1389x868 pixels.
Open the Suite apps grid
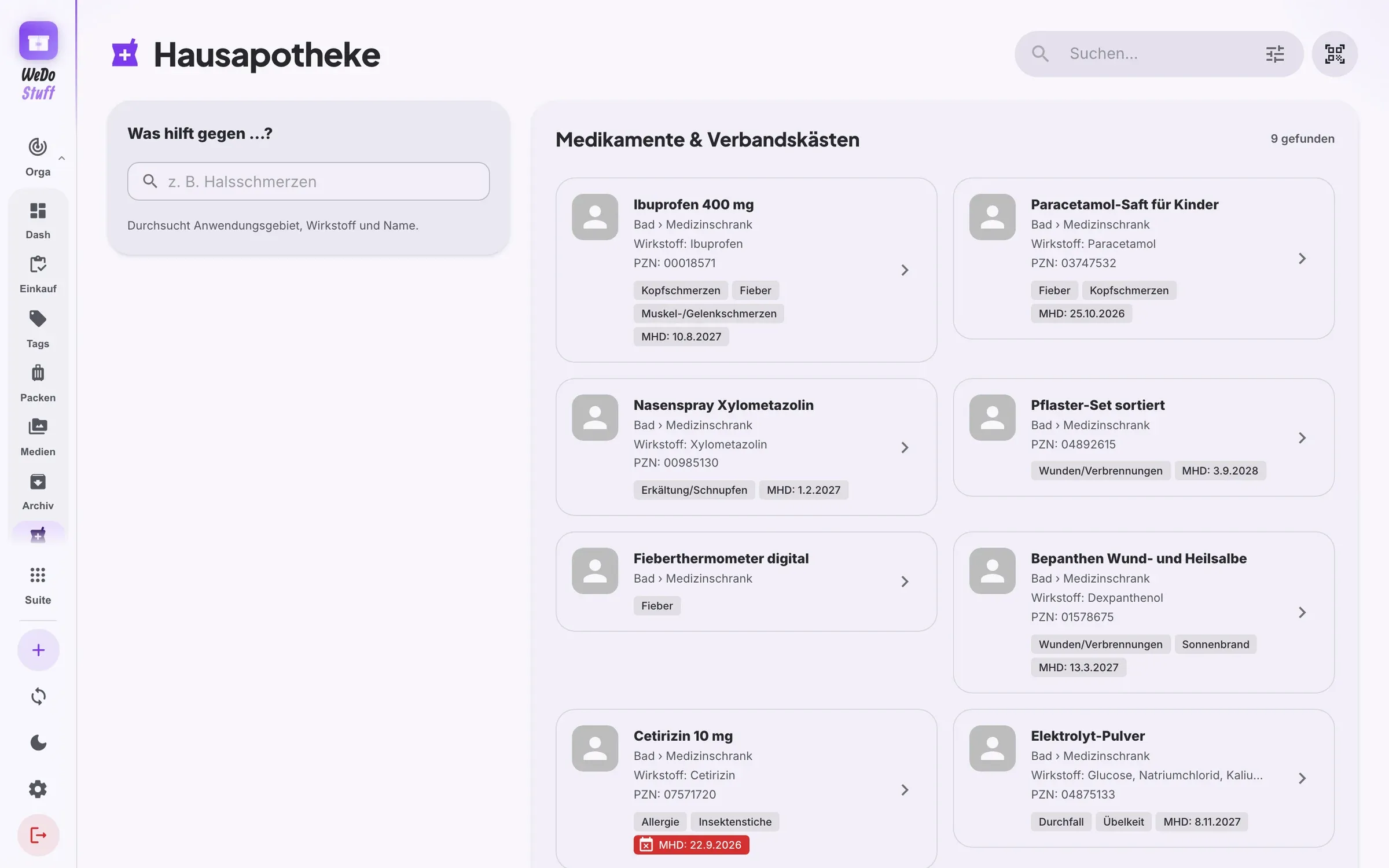pyautogui.click(x=38, y=586)
